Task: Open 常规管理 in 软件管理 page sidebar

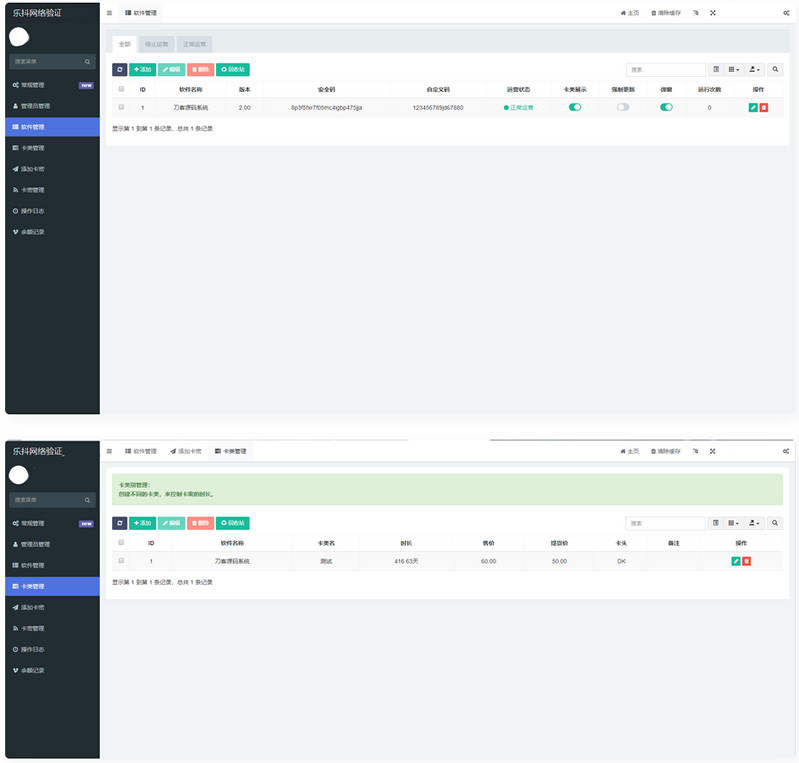Action: pos(52,85)
